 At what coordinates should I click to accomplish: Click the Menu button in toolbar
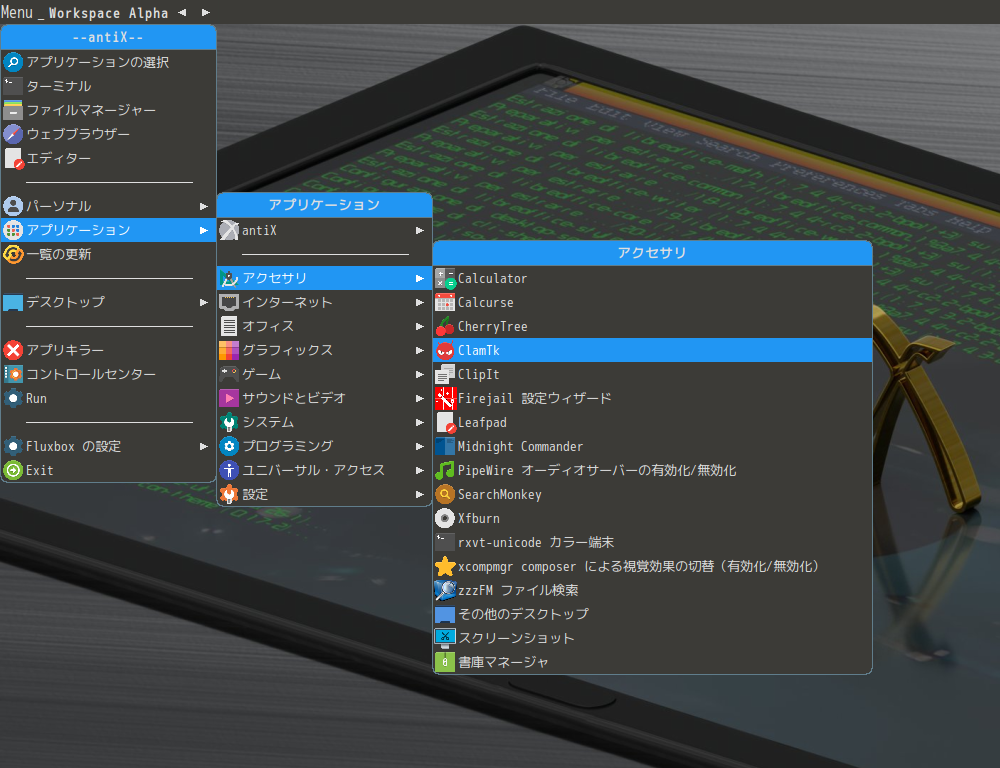tap(17, 12)
